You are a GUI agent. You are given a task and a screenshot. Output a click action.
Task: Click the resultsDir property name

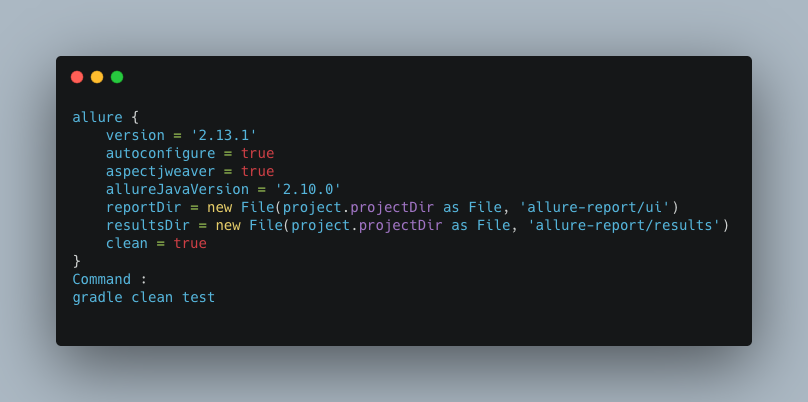point(147,226)
